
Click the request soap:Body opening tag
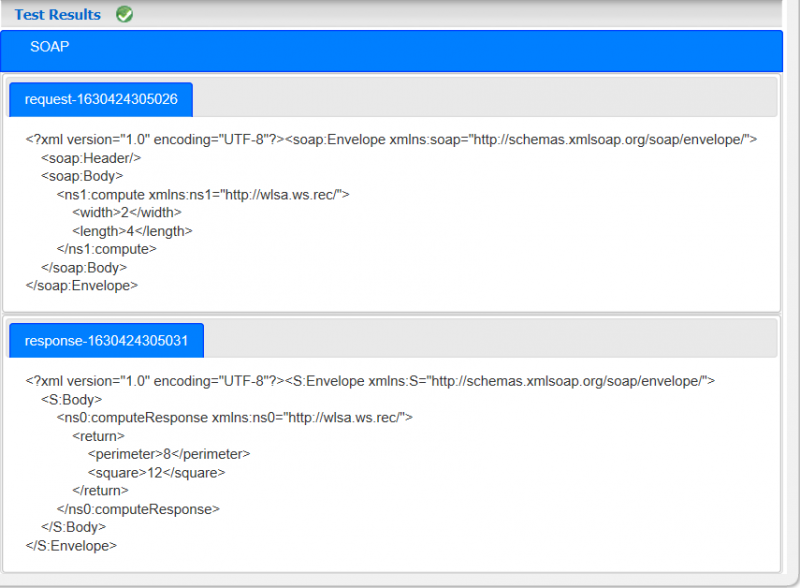[x=82, y=176]
